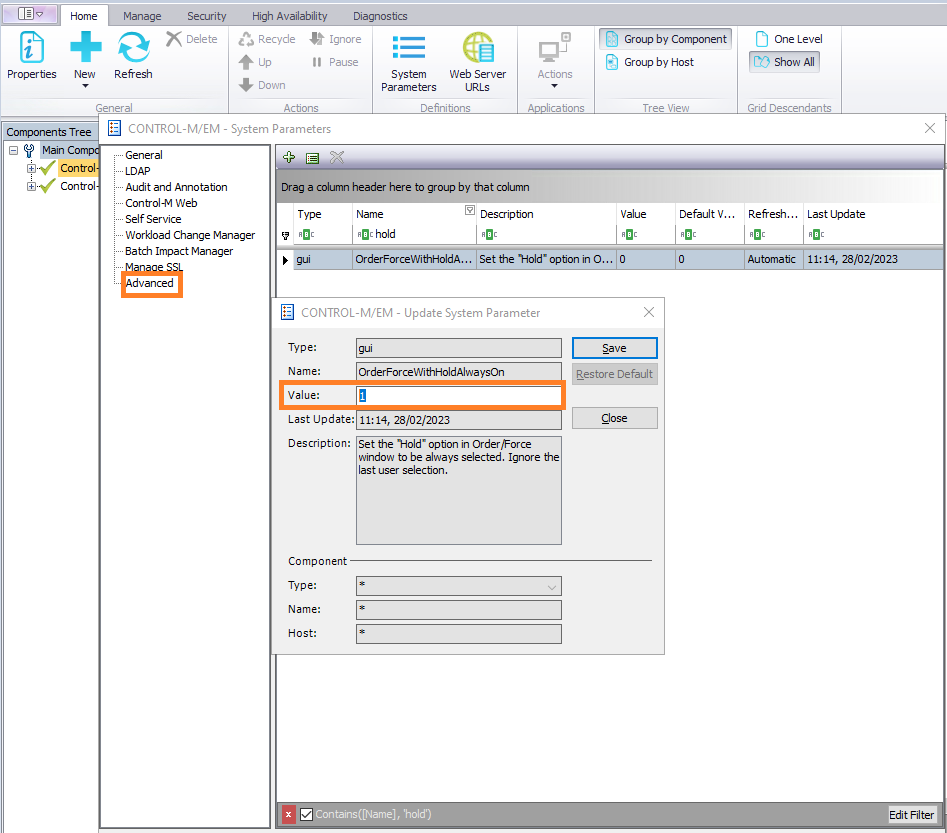Select Control-M Web category

click(161, 203)
